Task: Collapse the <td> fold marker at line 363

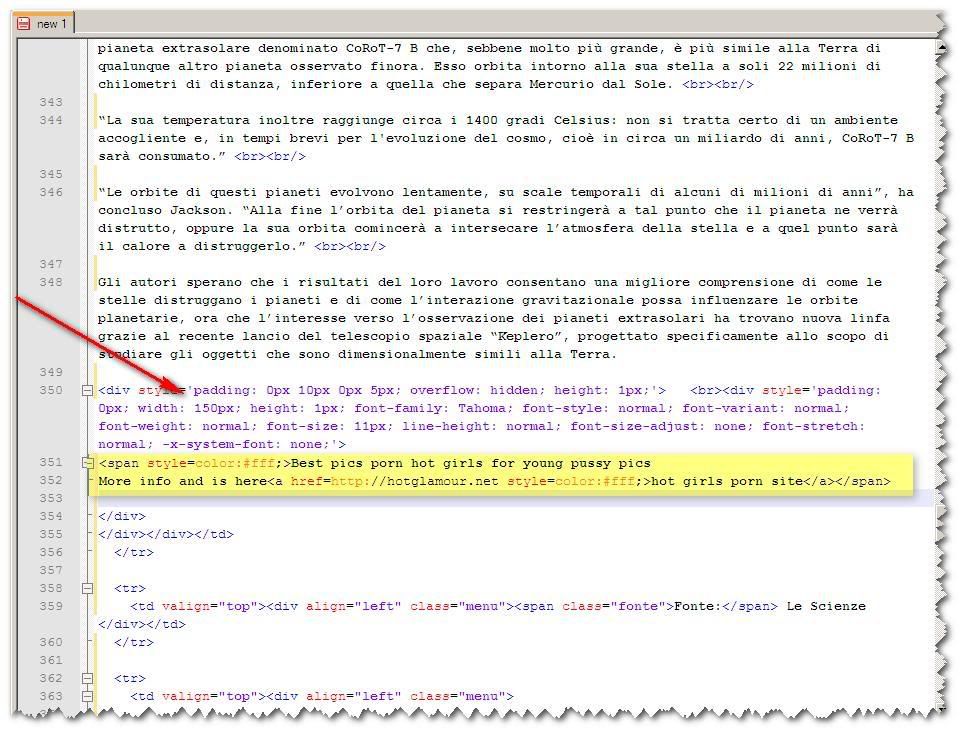Action: [x=88, y=697]
